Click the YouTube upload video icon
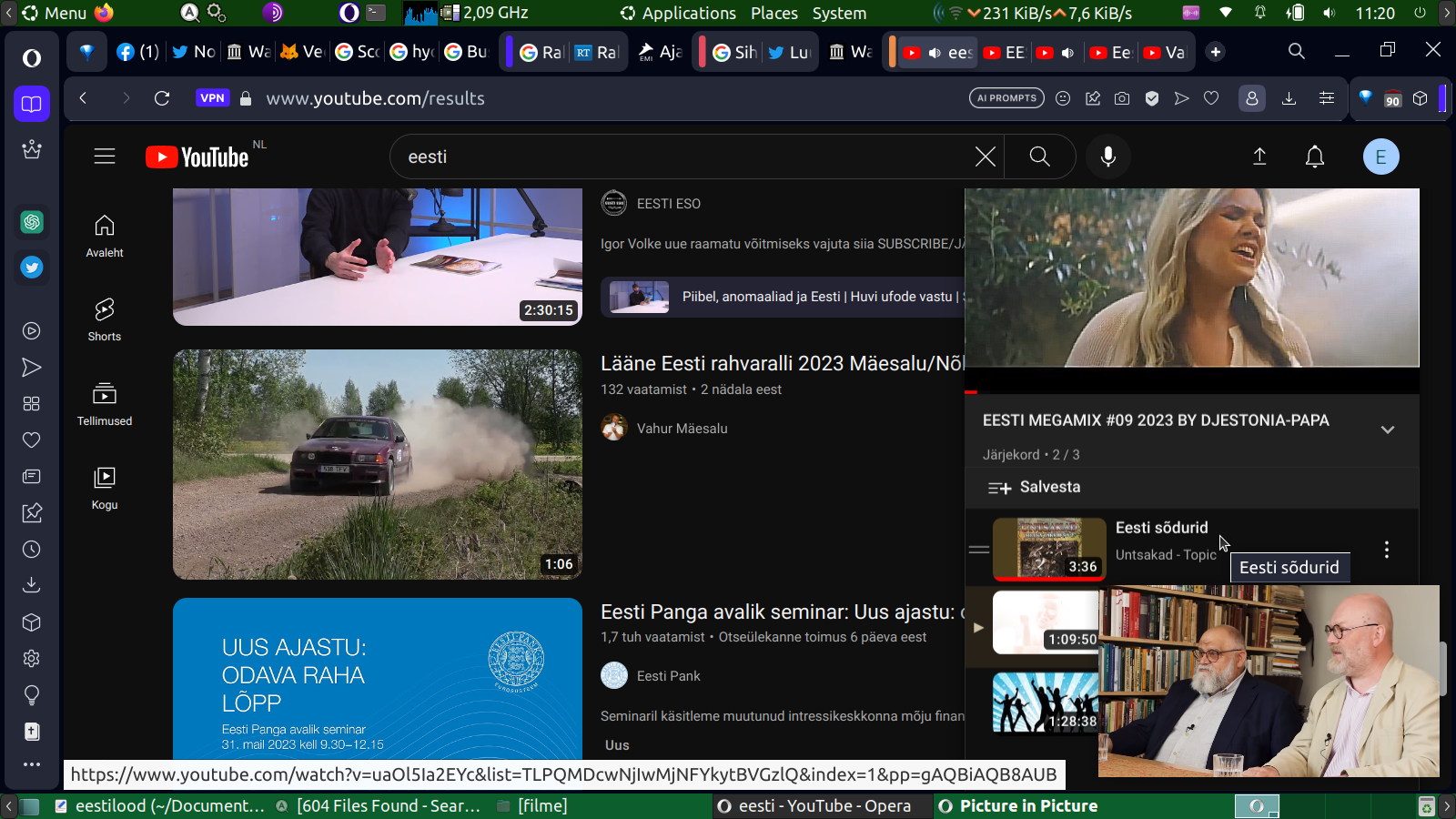 [1259, 157]
